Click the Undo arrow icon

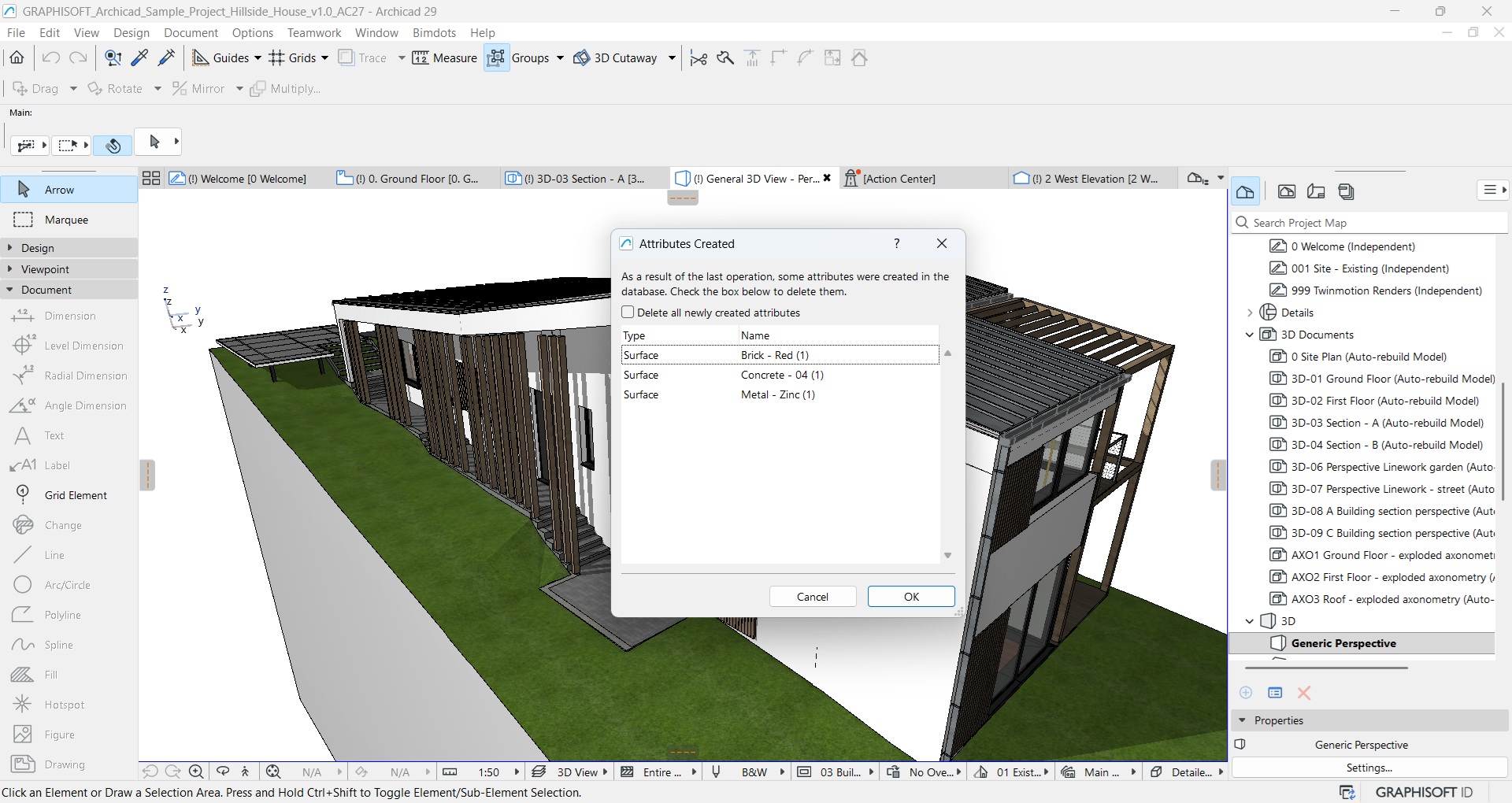point(51,58)
